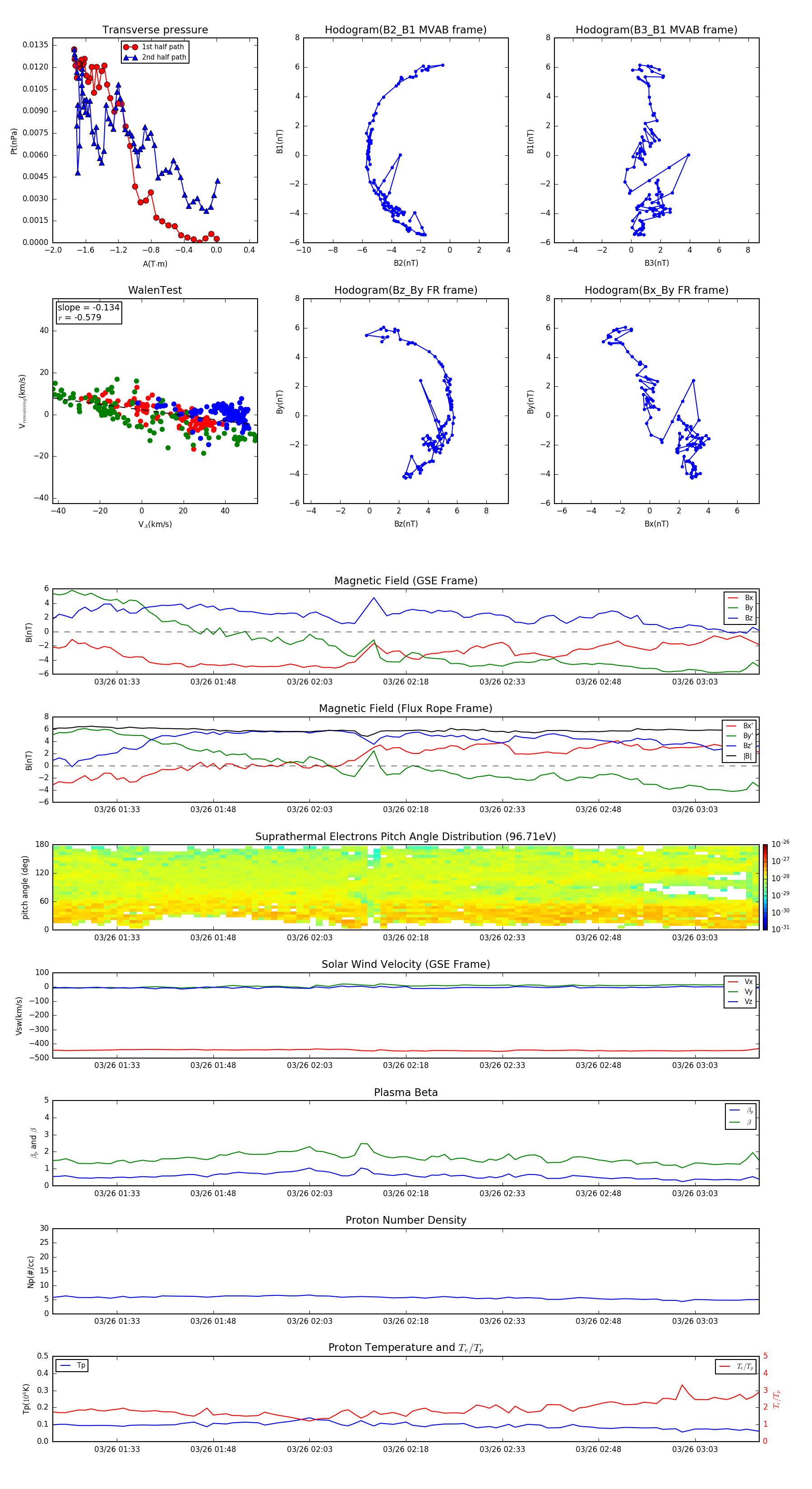
Task: Click 'Hodogram(Bz_By FR frame)' title
Action: [406, 290]
